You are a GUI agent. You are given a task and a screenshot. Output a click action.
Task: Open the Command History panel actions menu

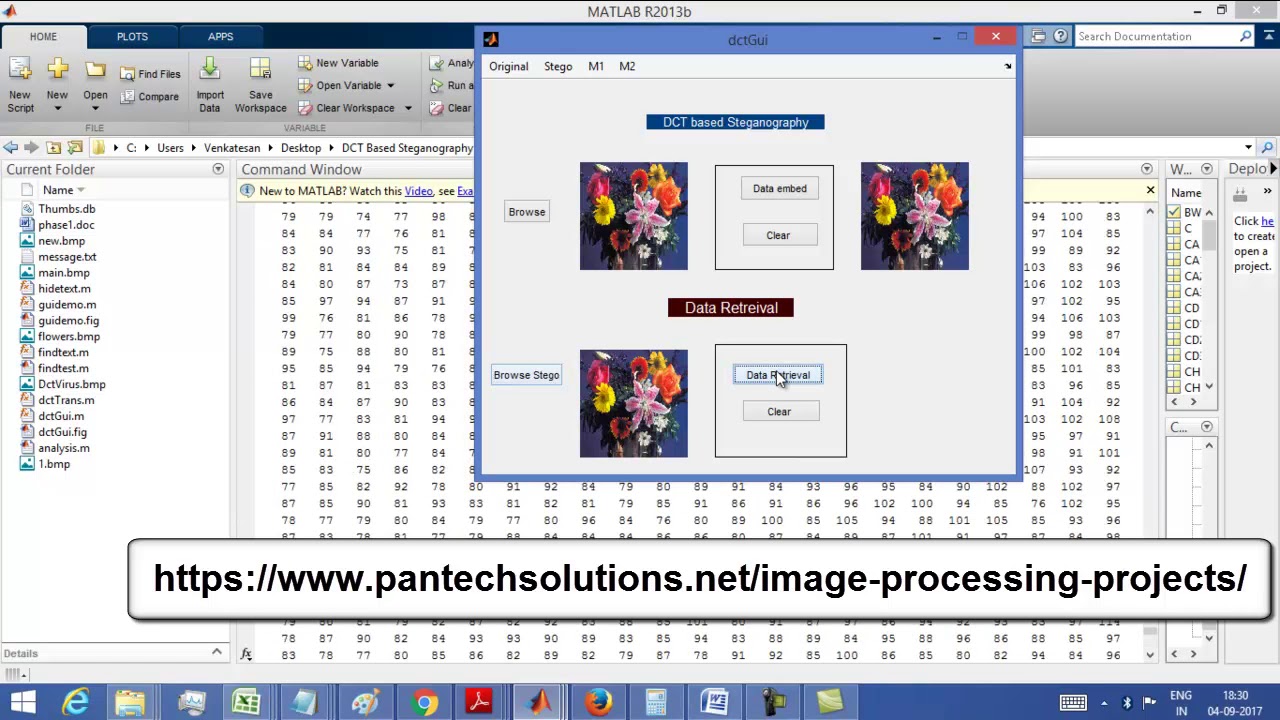(x=1207, y=427)
